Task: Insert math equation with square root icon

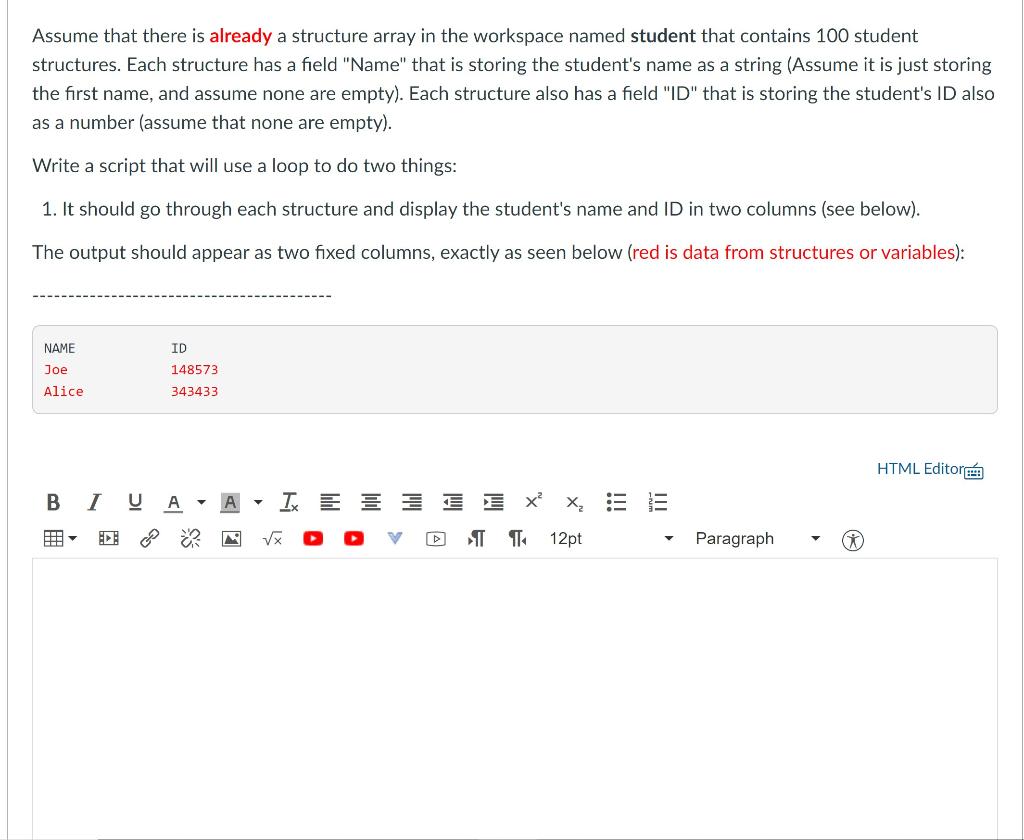Action: (x=272, y=539)
